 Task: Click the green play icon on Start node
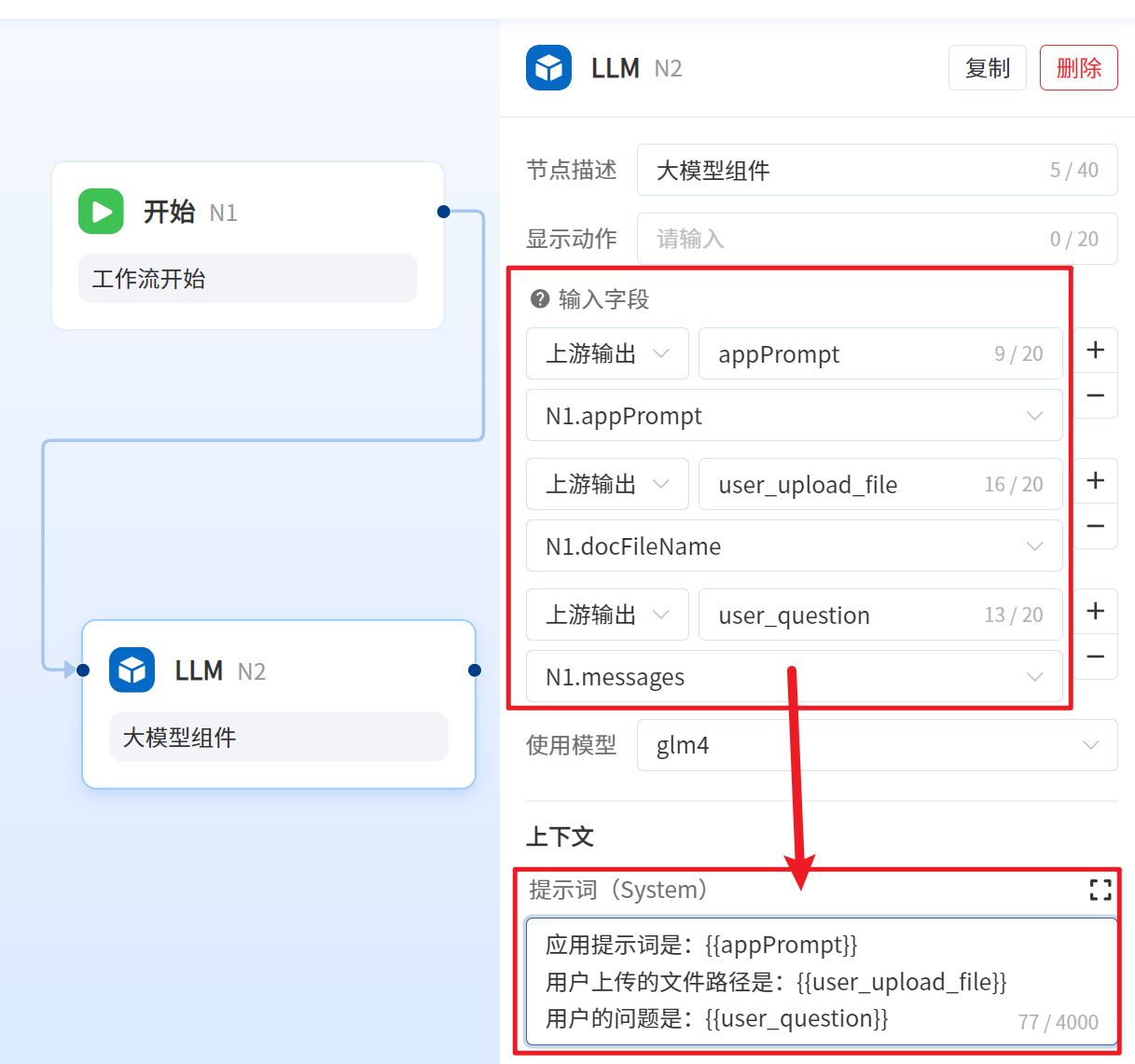click(x=101, y=212)
